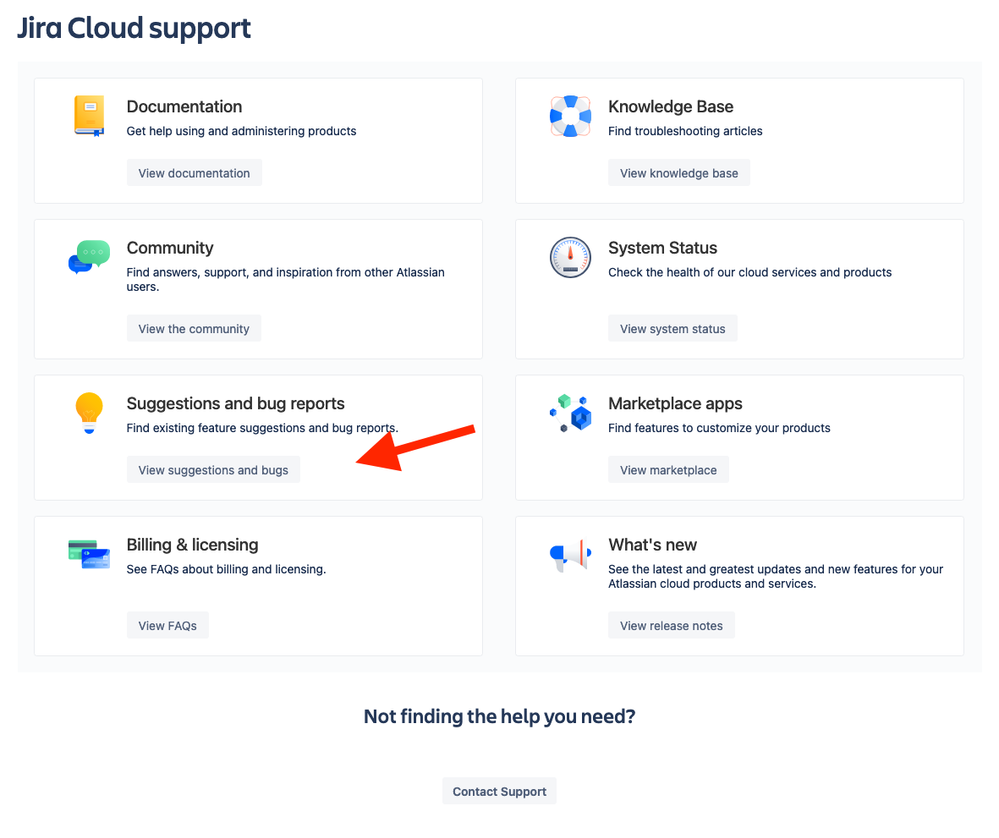Click the Documentation book icon
Image resolution: width=999 pixels, height=838 pixels.
tap(89, 116)
